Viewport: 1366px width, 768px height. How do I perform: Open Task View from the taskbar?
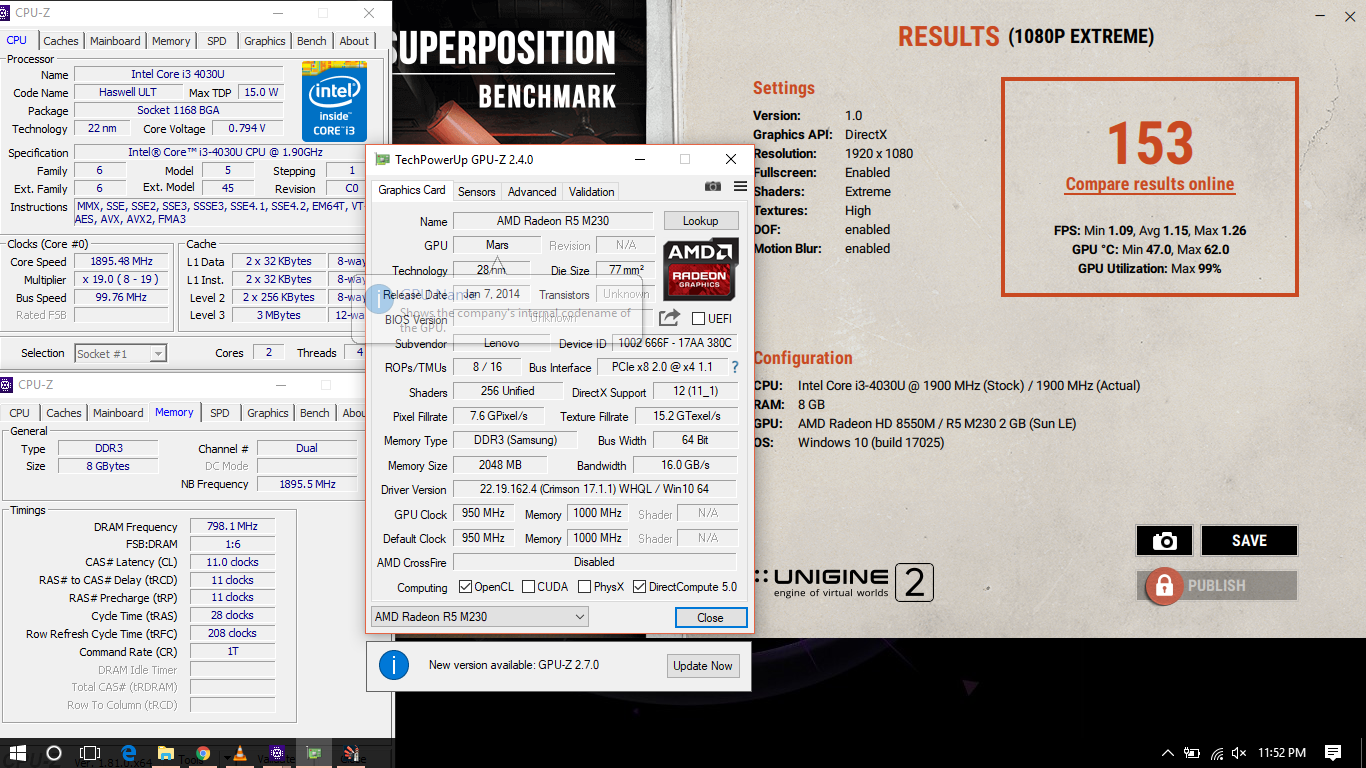coord(90,753)
